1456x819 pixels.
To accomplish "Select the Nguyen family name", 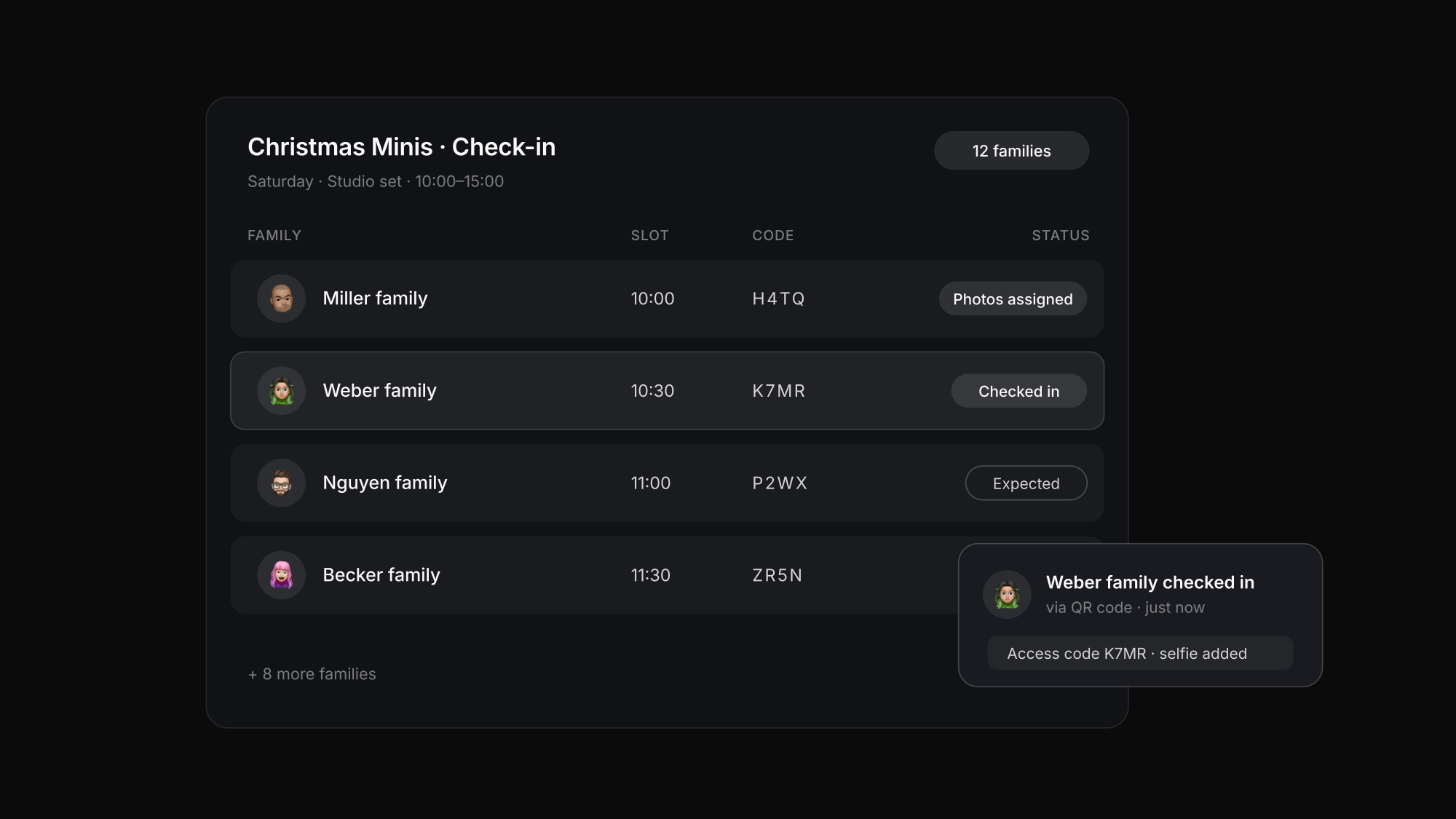I will (384, 483).
